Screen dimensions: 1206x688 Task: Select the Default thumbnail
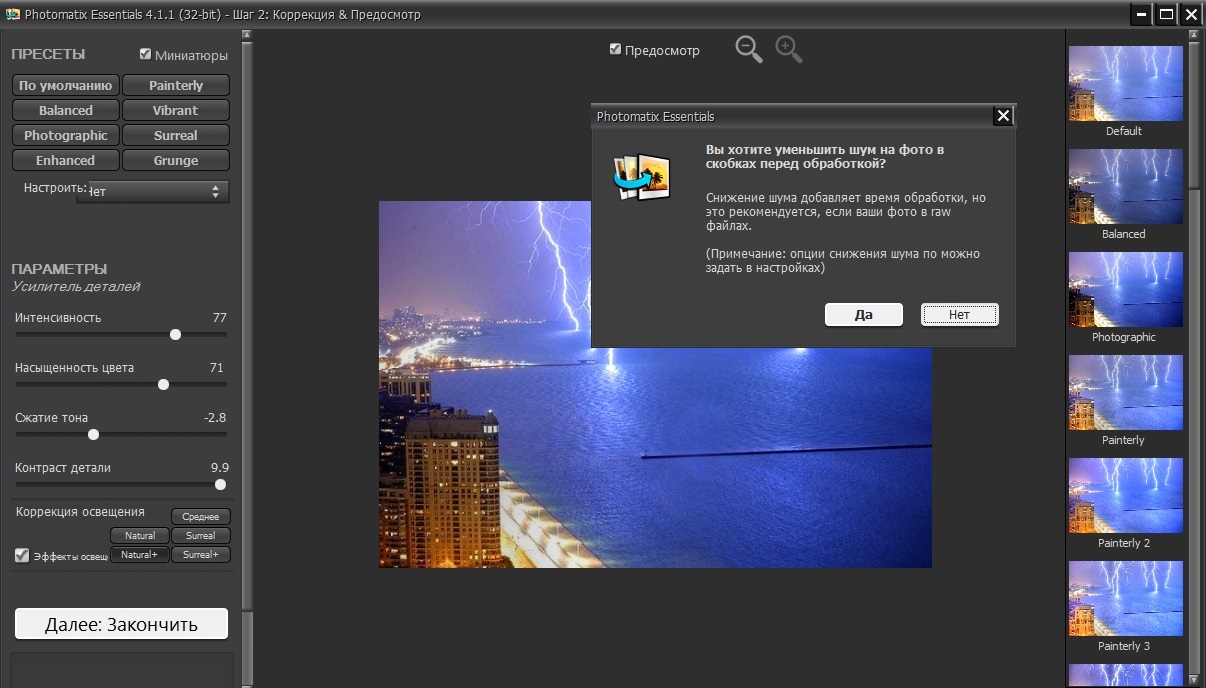pos(1125,84)
